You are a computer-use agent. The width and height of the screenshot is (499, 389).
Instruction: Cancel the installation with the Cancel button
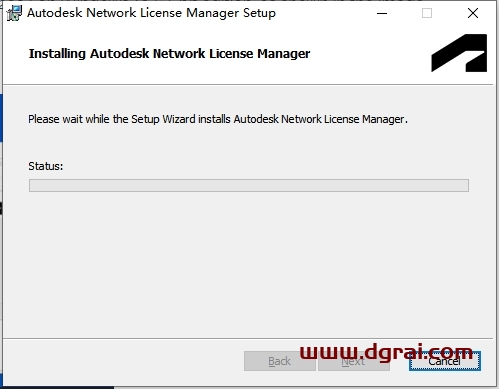[x=445, y=361]
